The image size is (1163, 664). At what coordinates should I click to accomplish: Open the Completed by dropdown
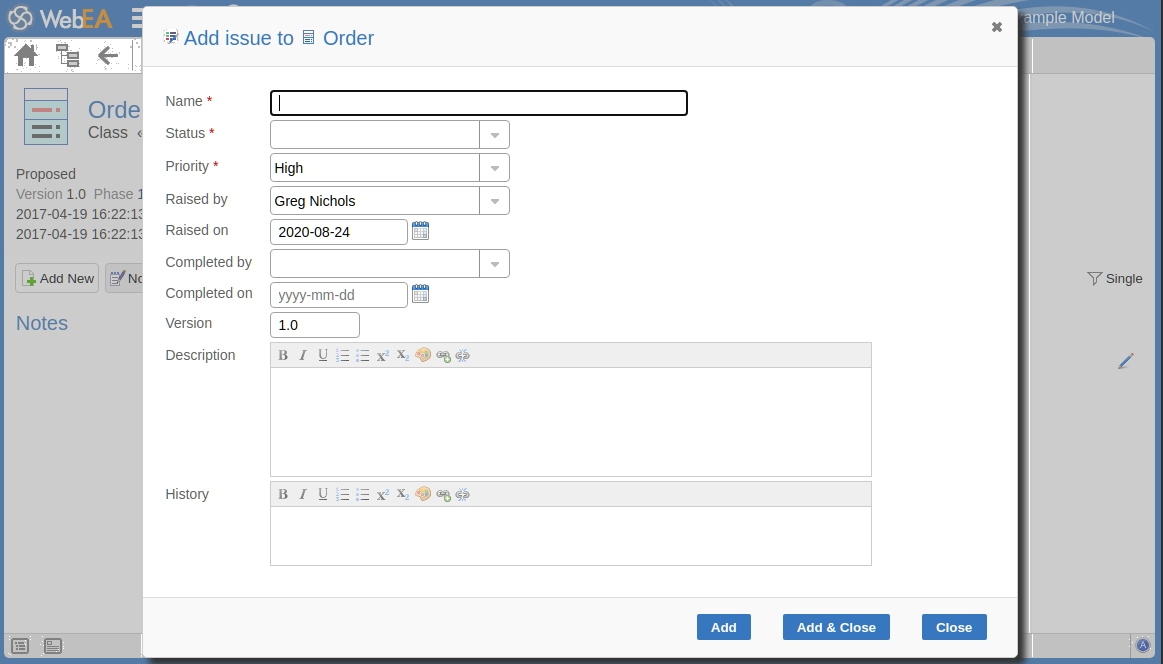click(494, 264)
